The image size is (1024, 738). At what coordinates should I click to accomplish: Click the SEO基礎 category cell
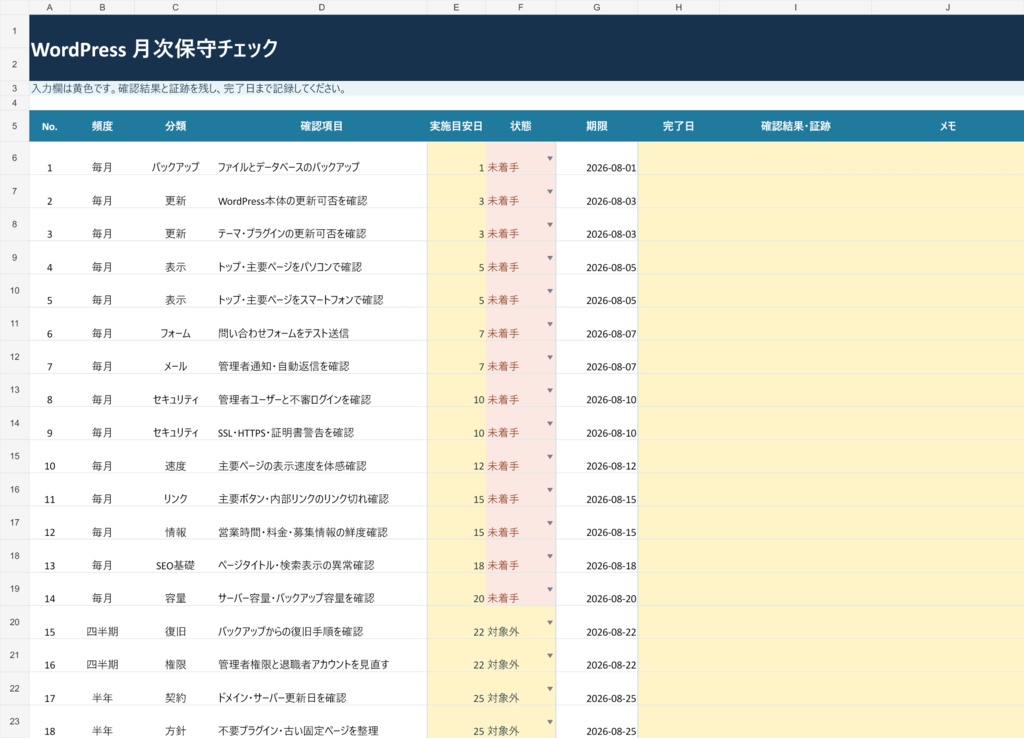coord(176,556)
